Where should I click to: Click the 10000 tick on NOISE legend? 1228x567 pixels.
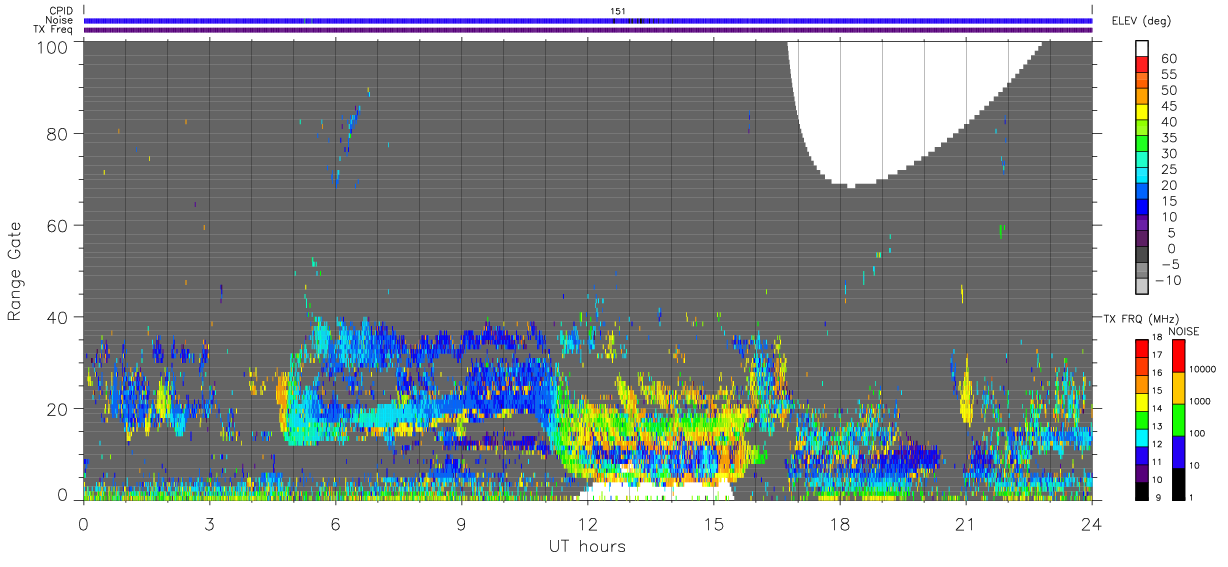[1205, 369]
